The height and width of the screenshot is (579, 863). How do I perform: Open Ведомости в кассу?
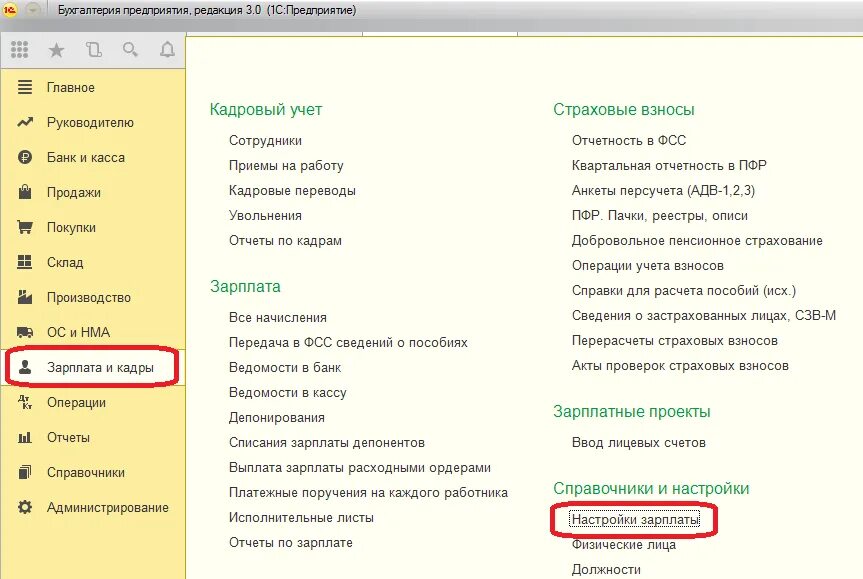point(287,392)
